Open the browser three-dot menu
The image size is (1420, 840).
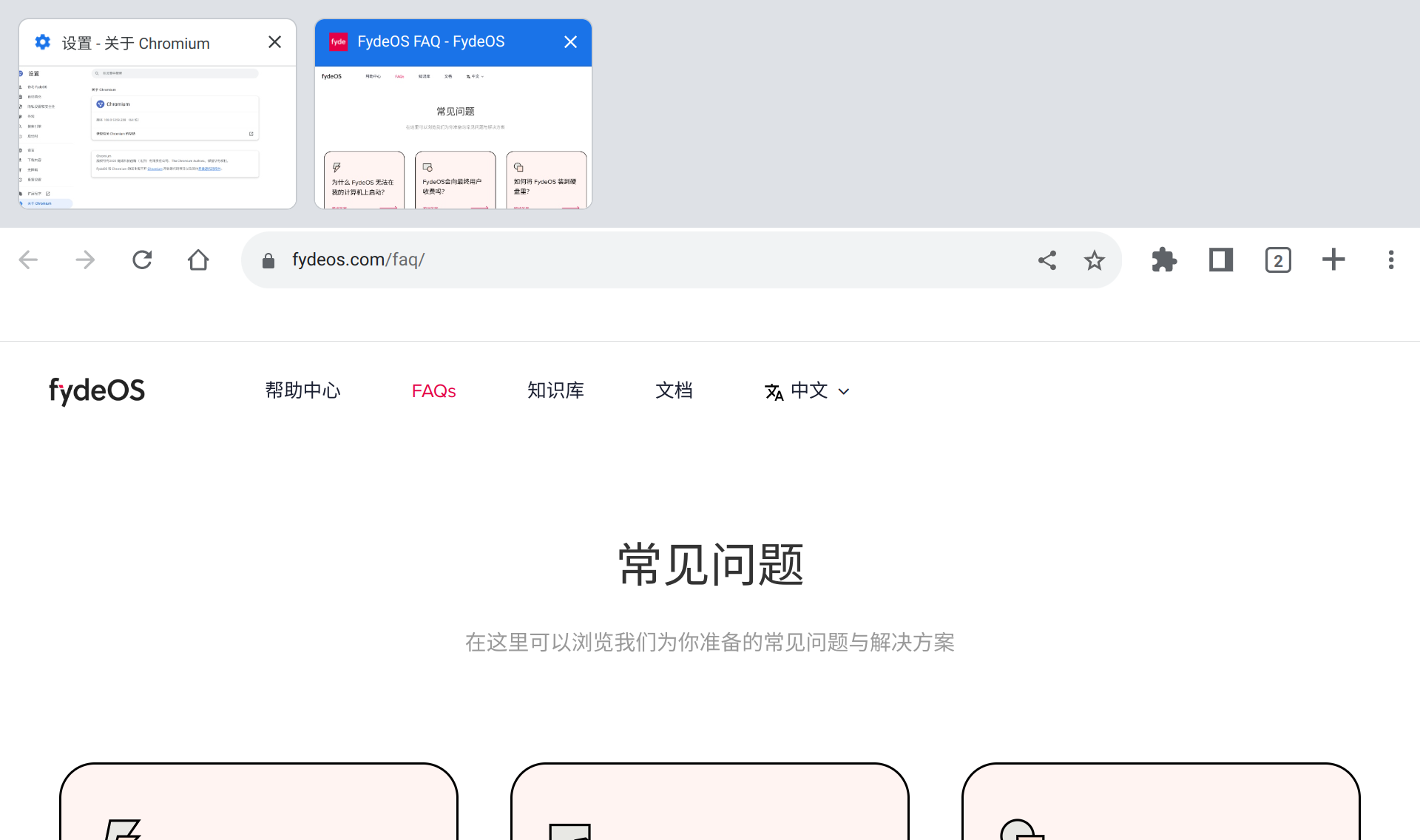(1391, 260)
